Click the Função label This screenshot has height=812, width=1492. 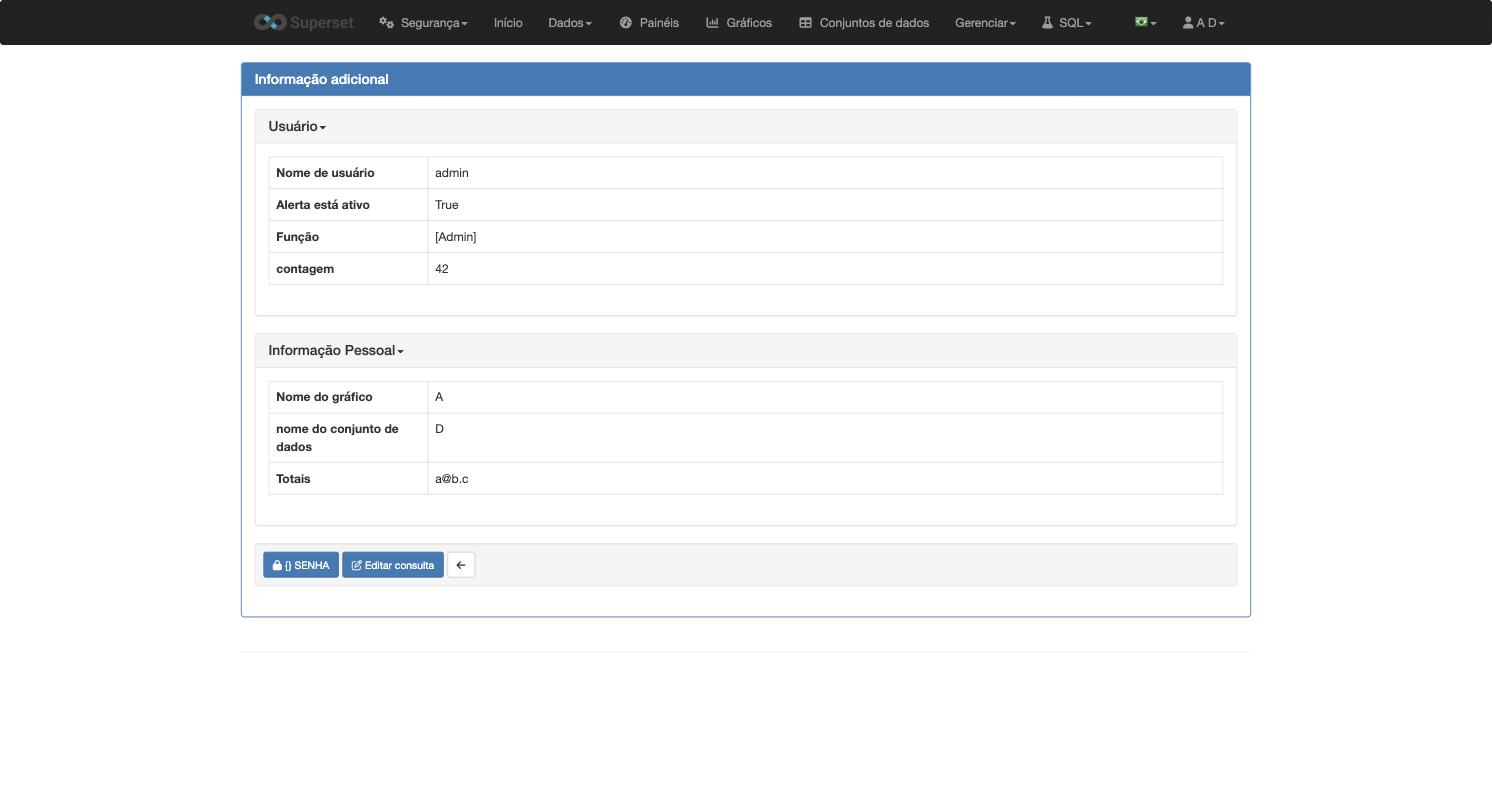[x=297, y=237]
